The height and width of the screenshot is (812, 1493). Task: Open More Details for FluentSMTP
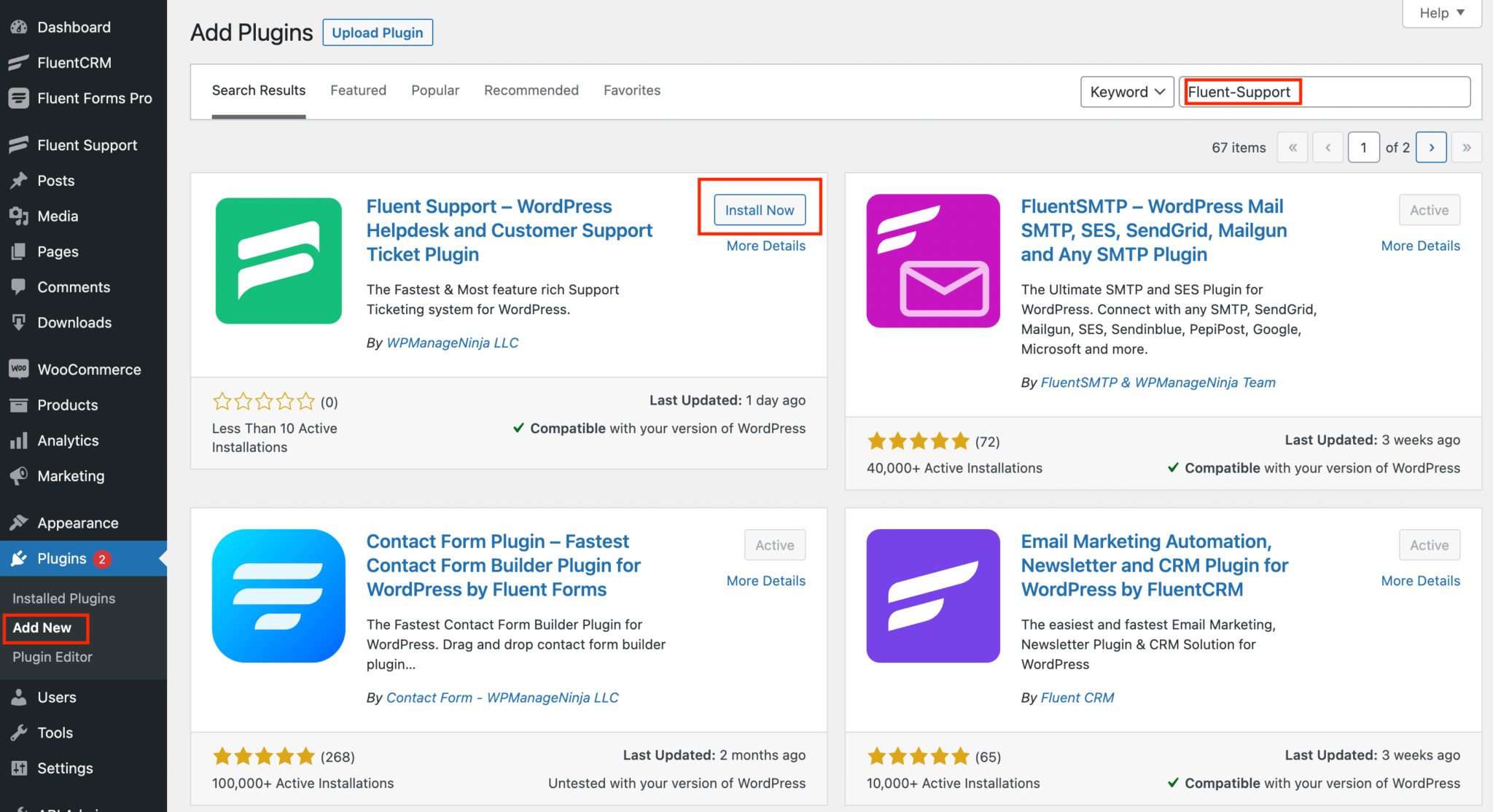pos(1419,245)
